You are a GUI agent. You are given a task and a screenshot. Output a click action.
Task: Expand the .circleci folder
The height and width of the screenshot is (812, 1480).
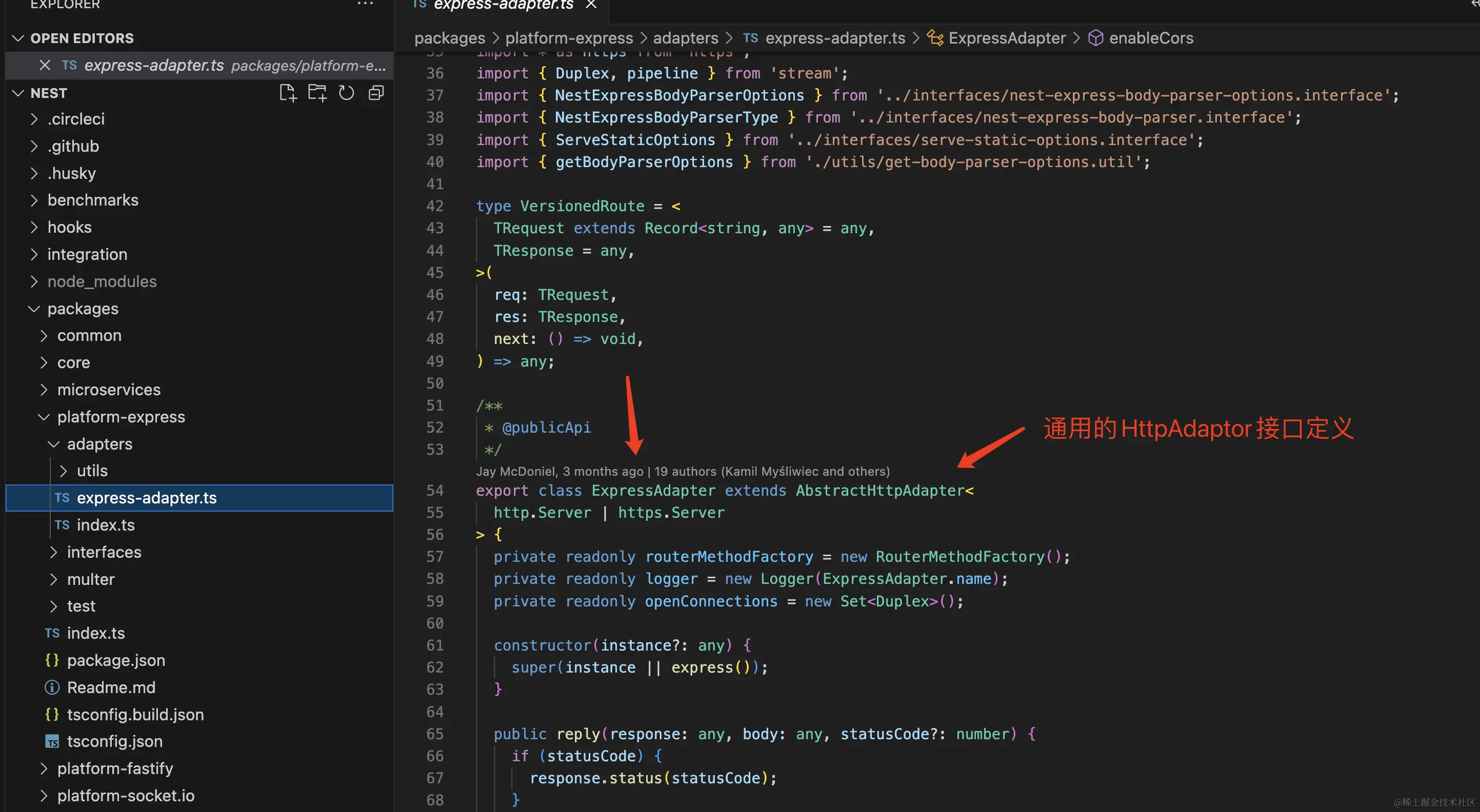click(x=34, y=119)
